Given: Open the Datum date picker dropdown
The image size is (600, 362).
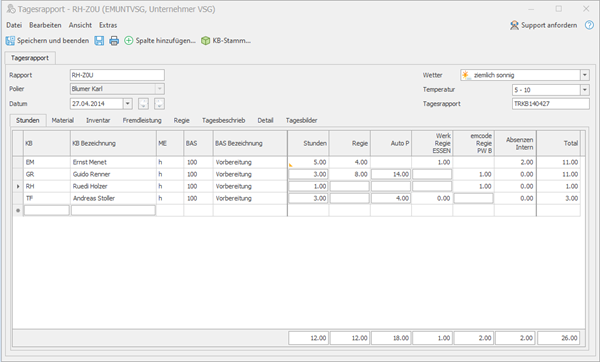Looking at the screenshot, I should pyautogui.click(x=127, y=104).
